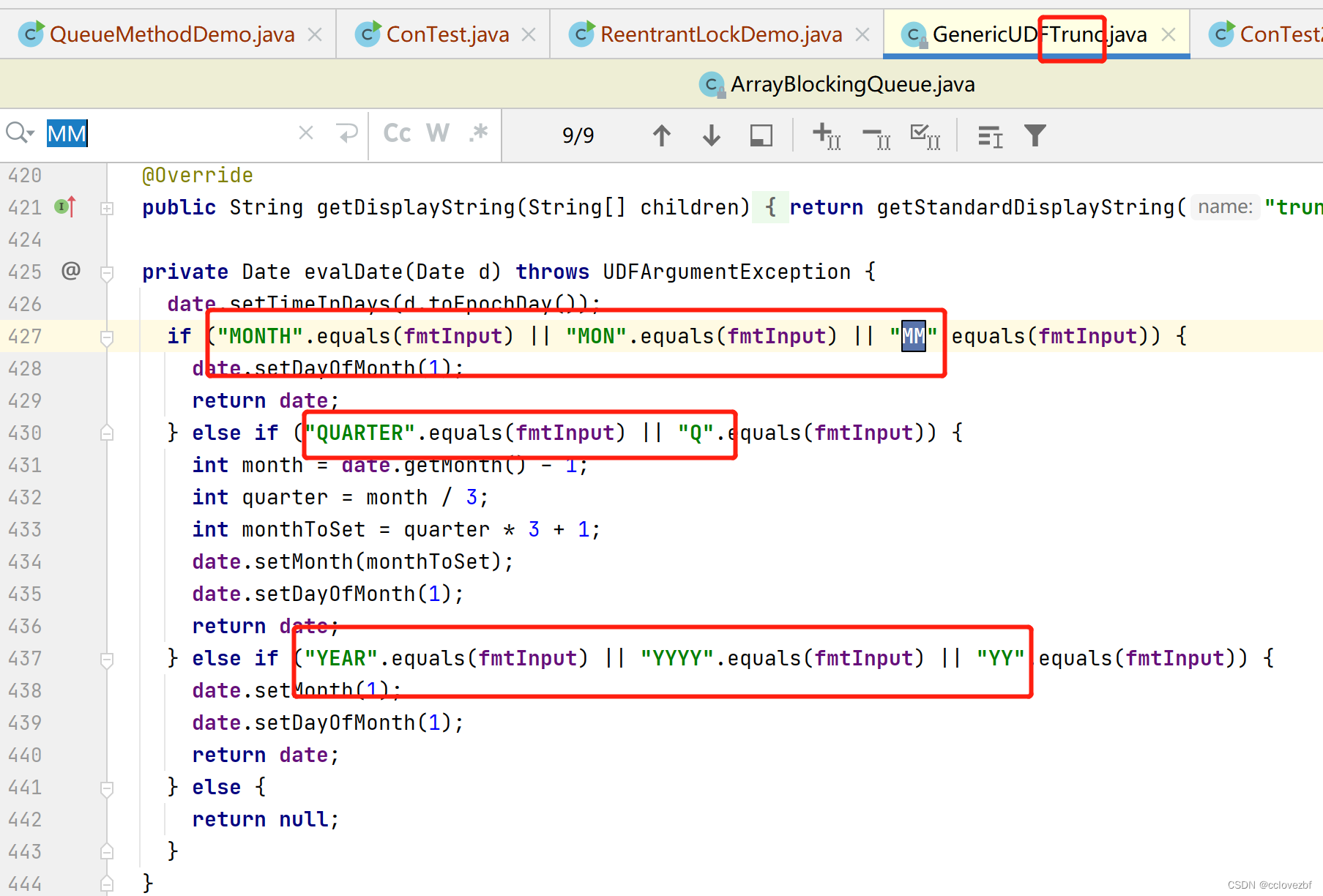Select the next occurrence arrow
The width and height of the screenshot is (1323, 896).
pos(709,135)
